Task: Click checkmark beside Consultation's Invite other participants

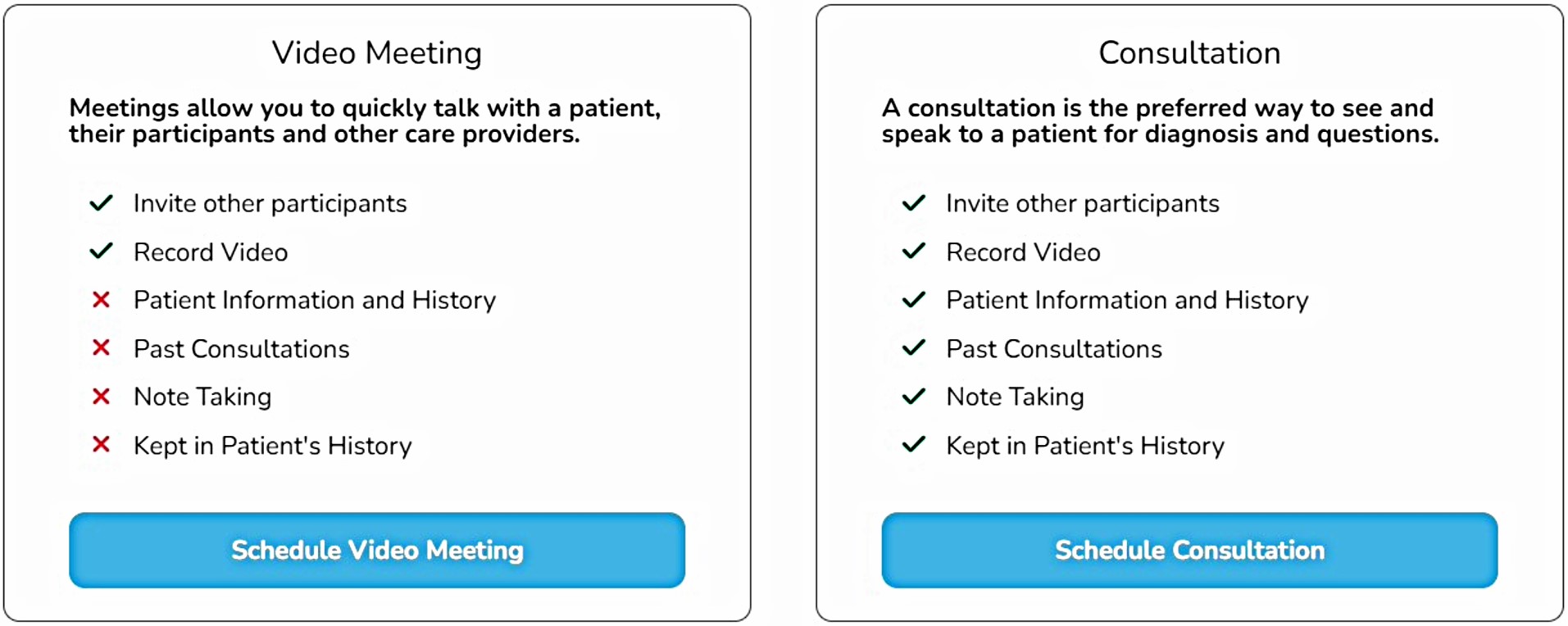Action: click(913, 202)
